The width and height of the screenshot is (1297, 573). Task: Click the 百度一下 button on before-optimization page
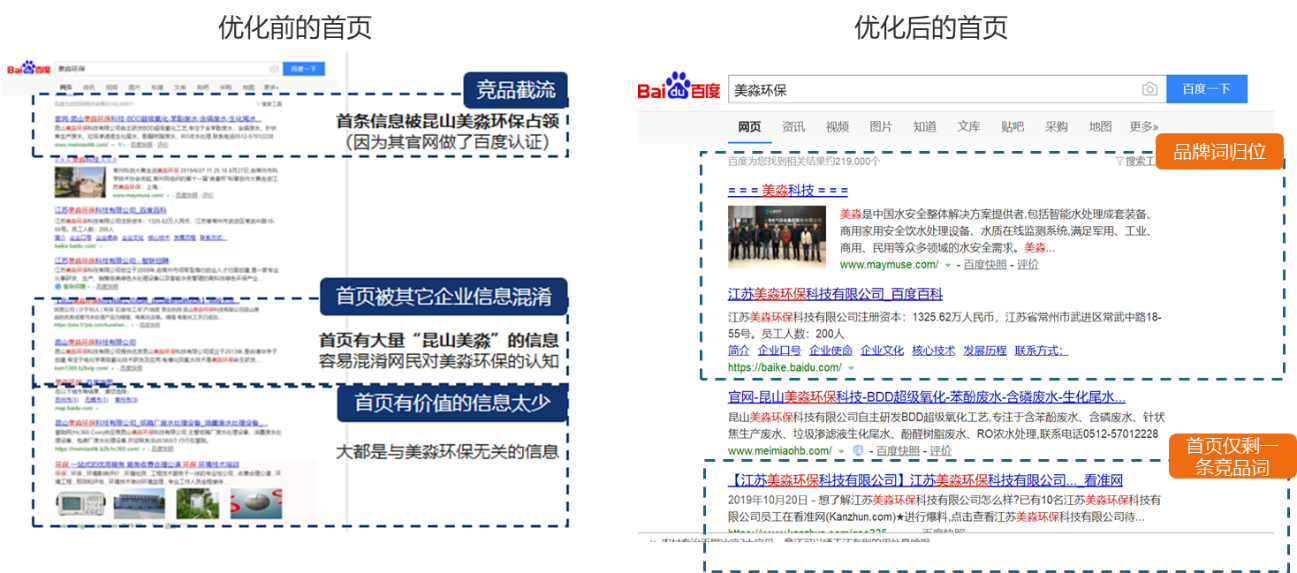(x=304, y=69)
